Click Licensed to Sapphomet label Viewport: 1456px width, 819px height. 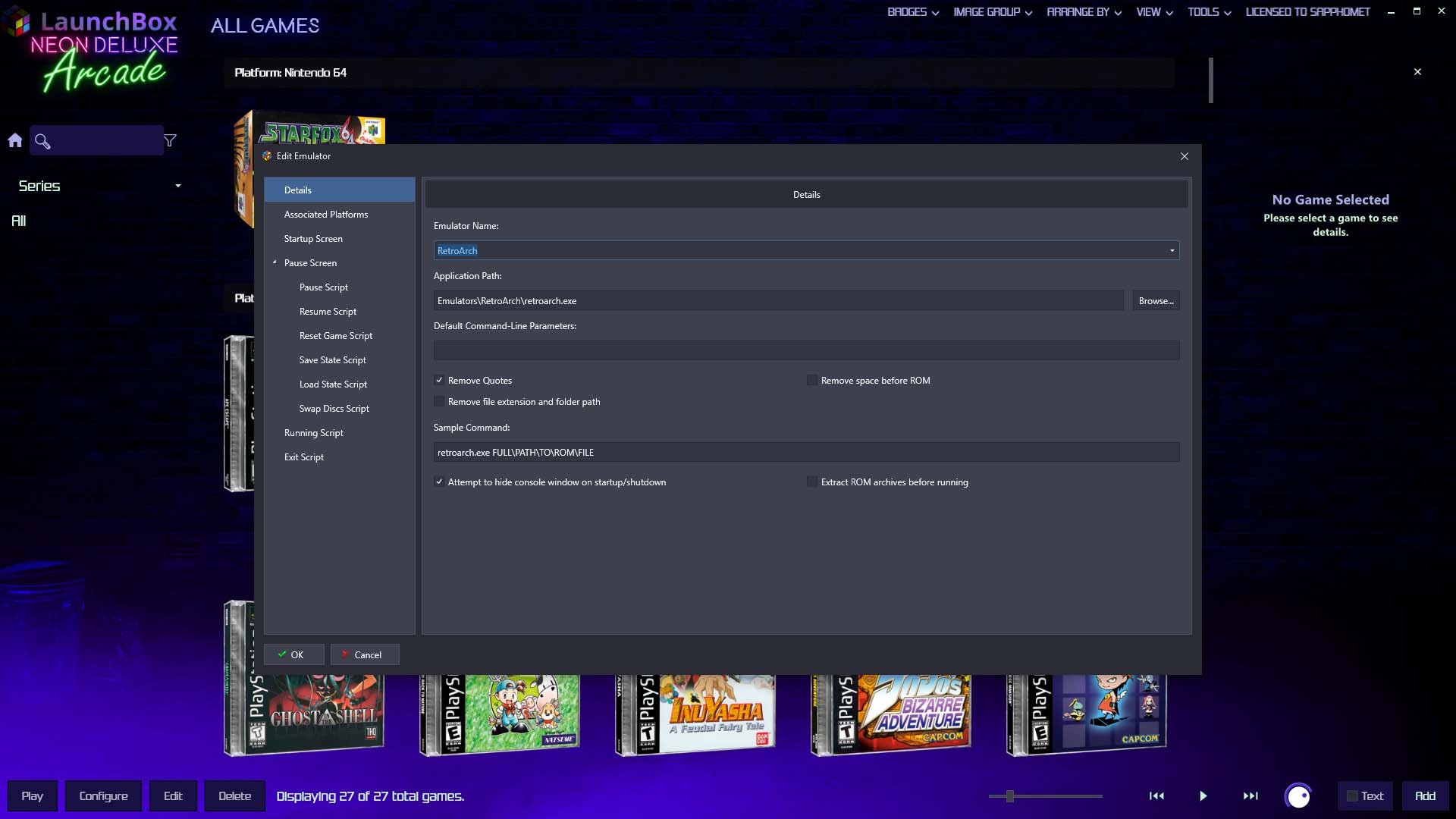pos(1308,12)
